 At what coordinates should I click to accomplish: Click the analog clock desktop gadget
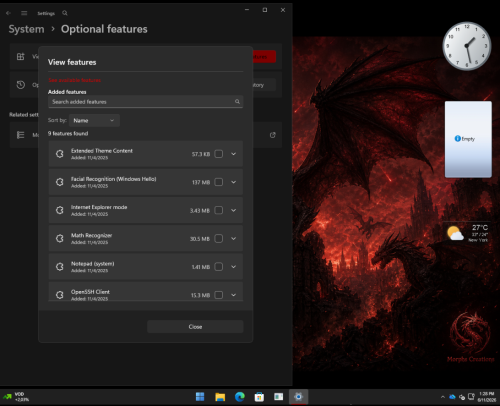467,46
